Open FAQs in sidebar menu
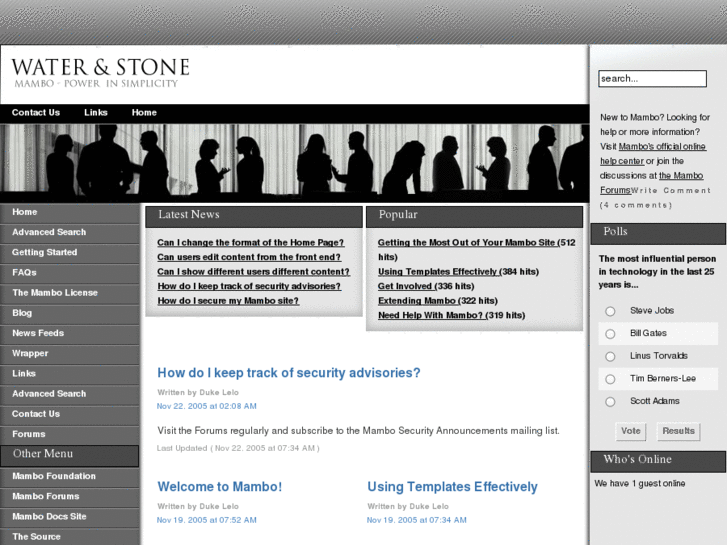The image size is (727, 545). click(x=70, y=273)
